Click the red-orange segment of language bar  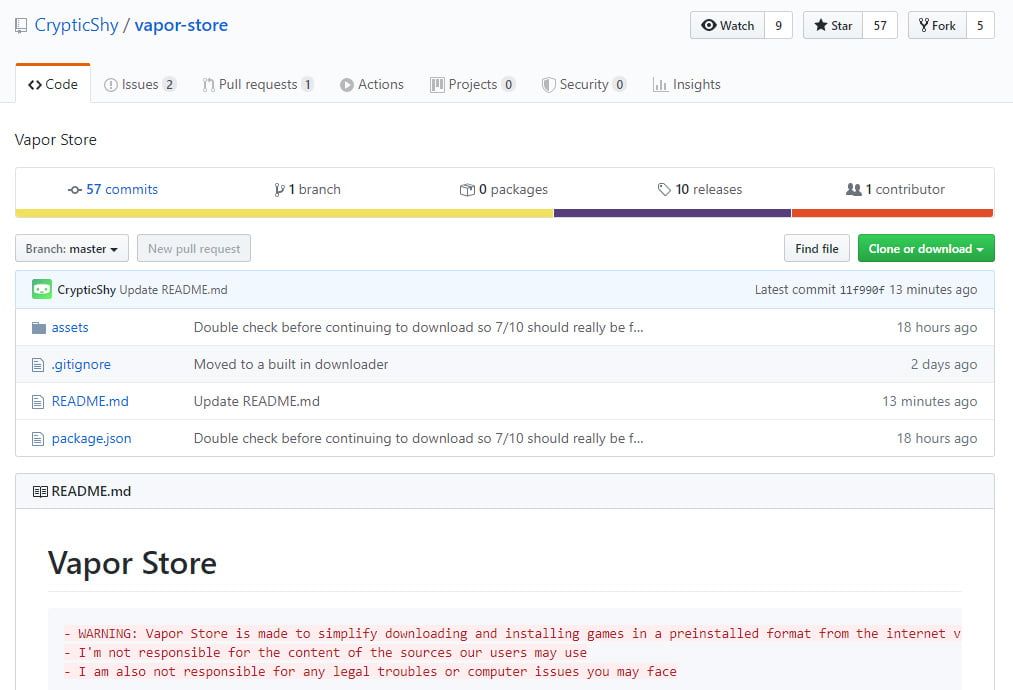tap(892, 213)
